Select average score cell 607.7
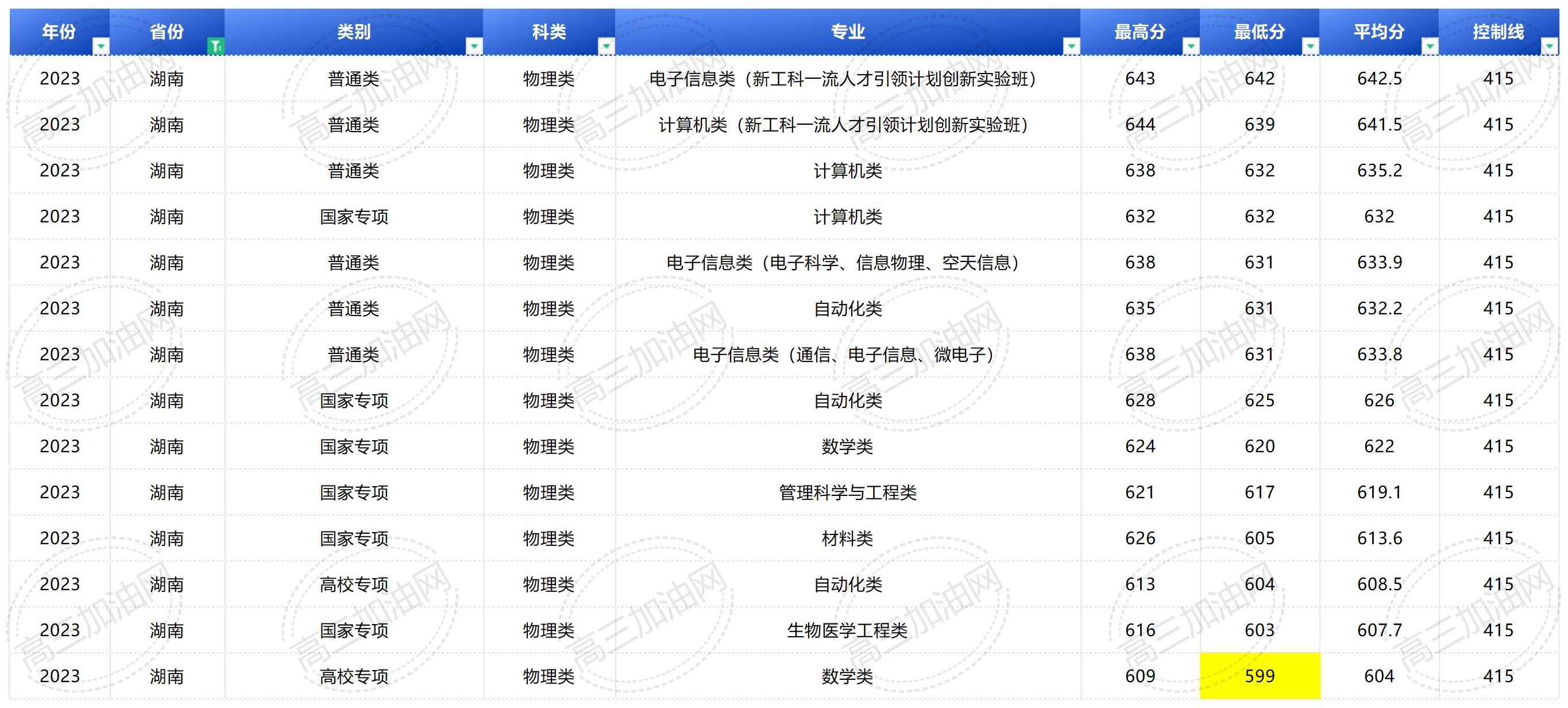1568x708 pixels. click(x=1378, y=630)
